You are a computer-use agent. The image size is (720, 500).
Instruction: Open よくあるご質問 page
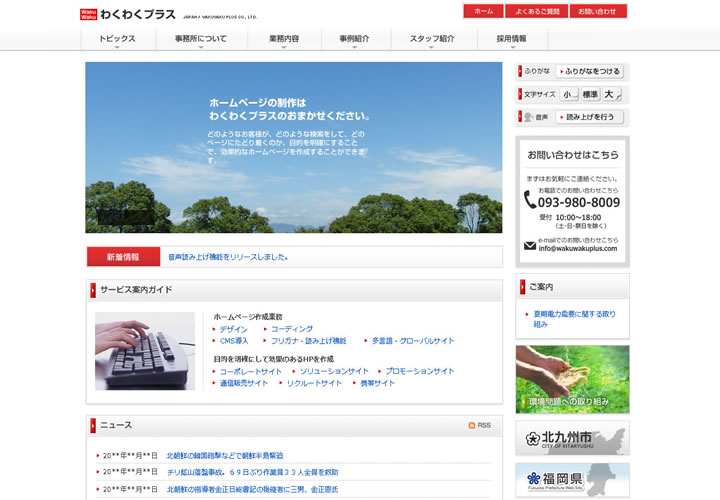pos(537,11)
